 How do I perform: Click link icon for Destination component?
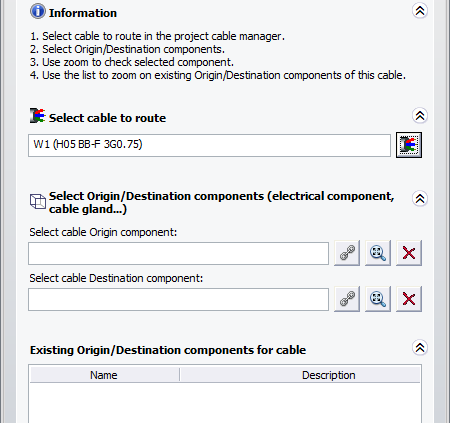click(x=347, y=299)
